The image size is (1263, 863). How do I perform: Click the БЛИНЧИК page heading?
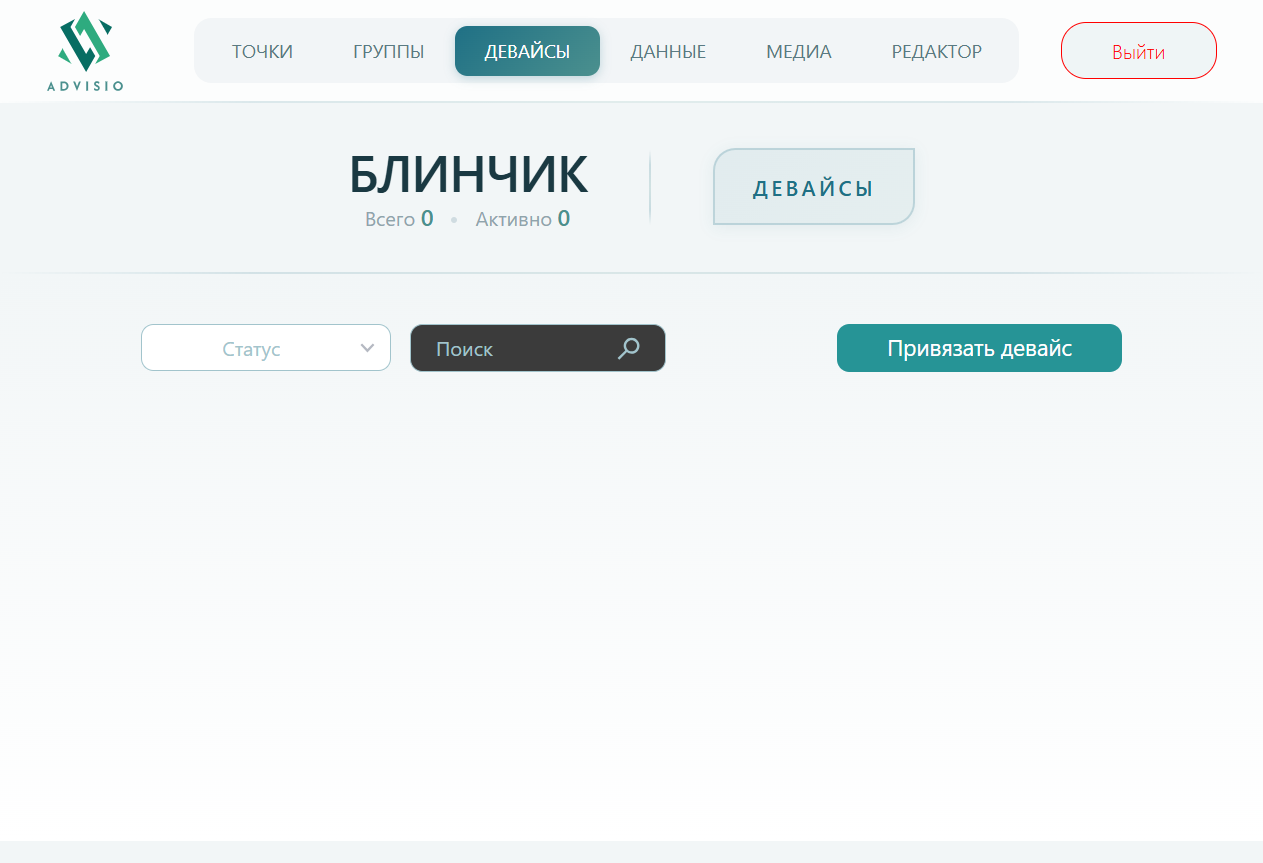tap(468, 173)
